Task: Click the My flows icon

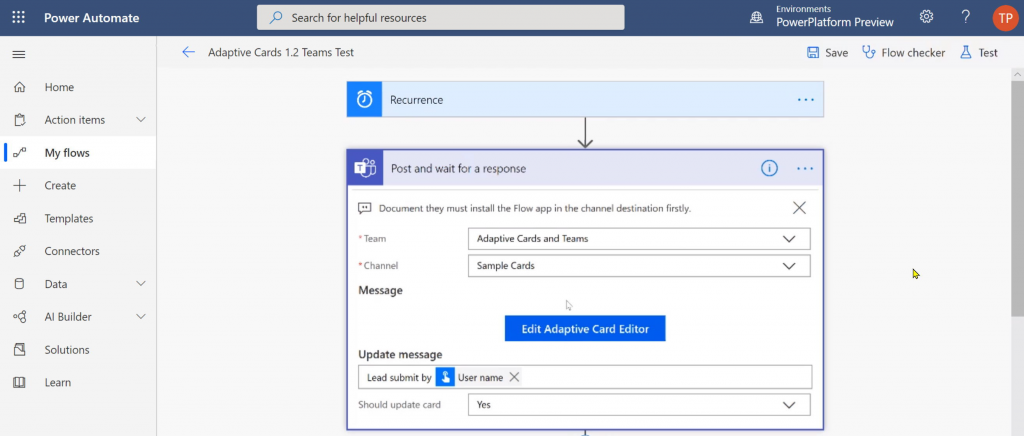Action: 20,153
